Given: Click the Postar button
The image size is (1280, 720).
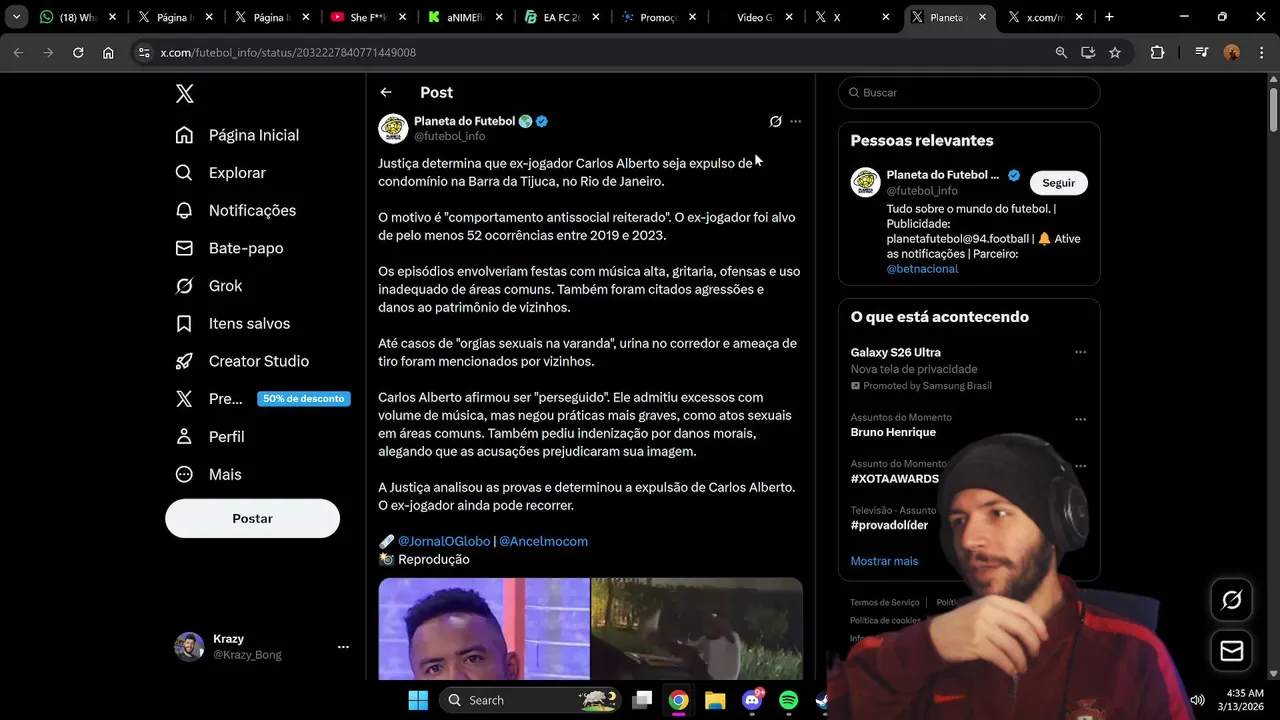Looking at the screenshot, I should (252, 518).
